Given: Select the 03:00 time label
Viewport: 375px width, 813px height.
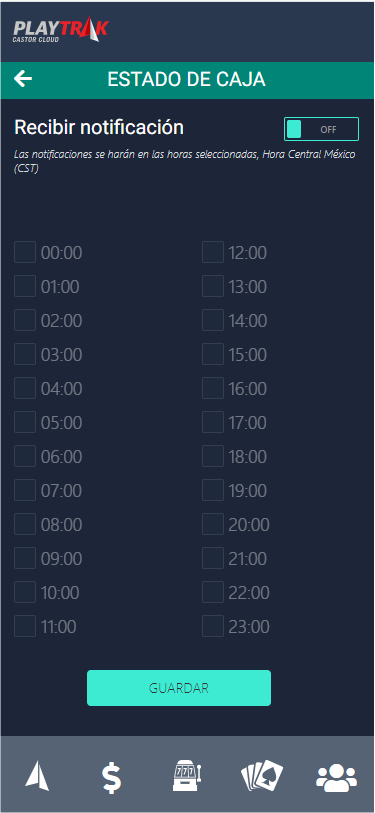Looking at the screenshot, I should 61,355.
